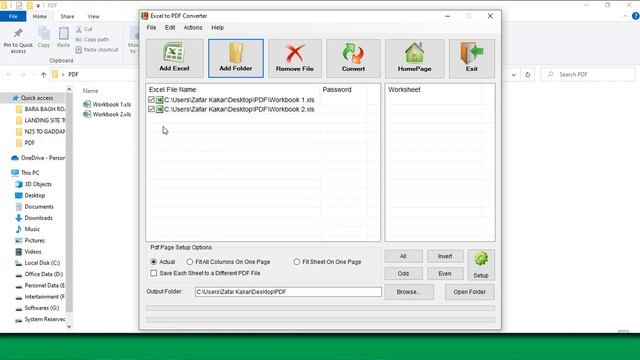Viewport: 640px width, 360px height.
Task: Click the Name column header in Explorer
Action: 91,91
